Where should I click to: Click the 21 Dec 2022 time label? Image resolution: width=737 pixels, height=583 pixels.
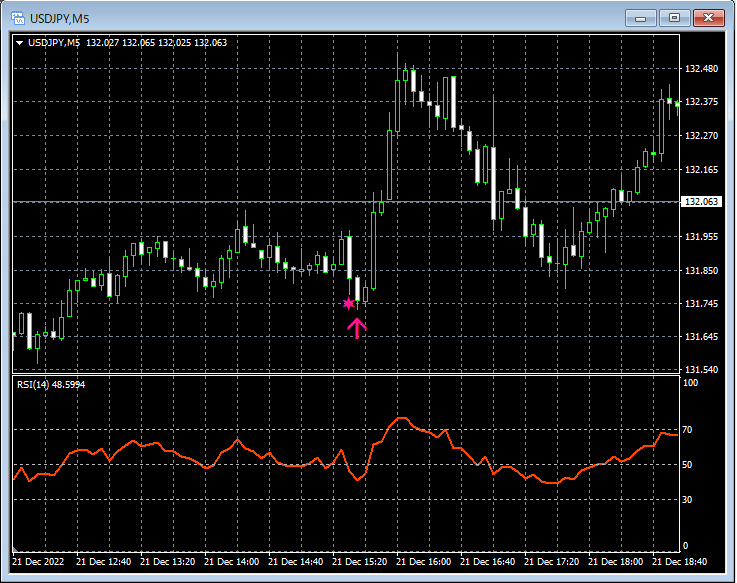[38, 561]
